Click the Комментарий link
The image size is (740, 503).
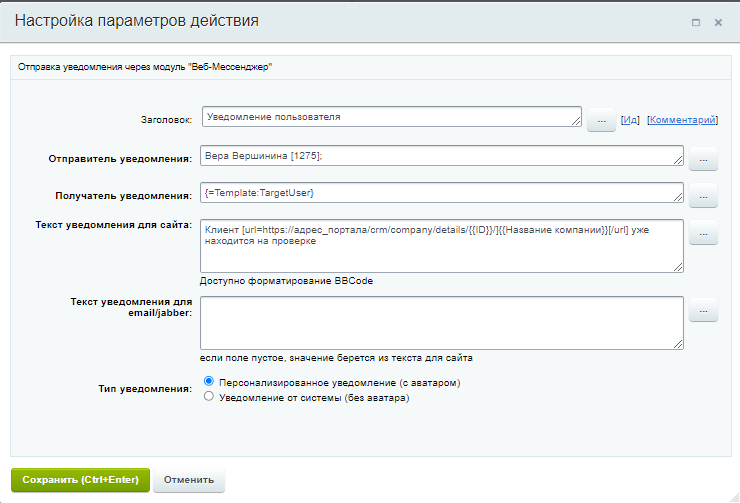(682, 120)
